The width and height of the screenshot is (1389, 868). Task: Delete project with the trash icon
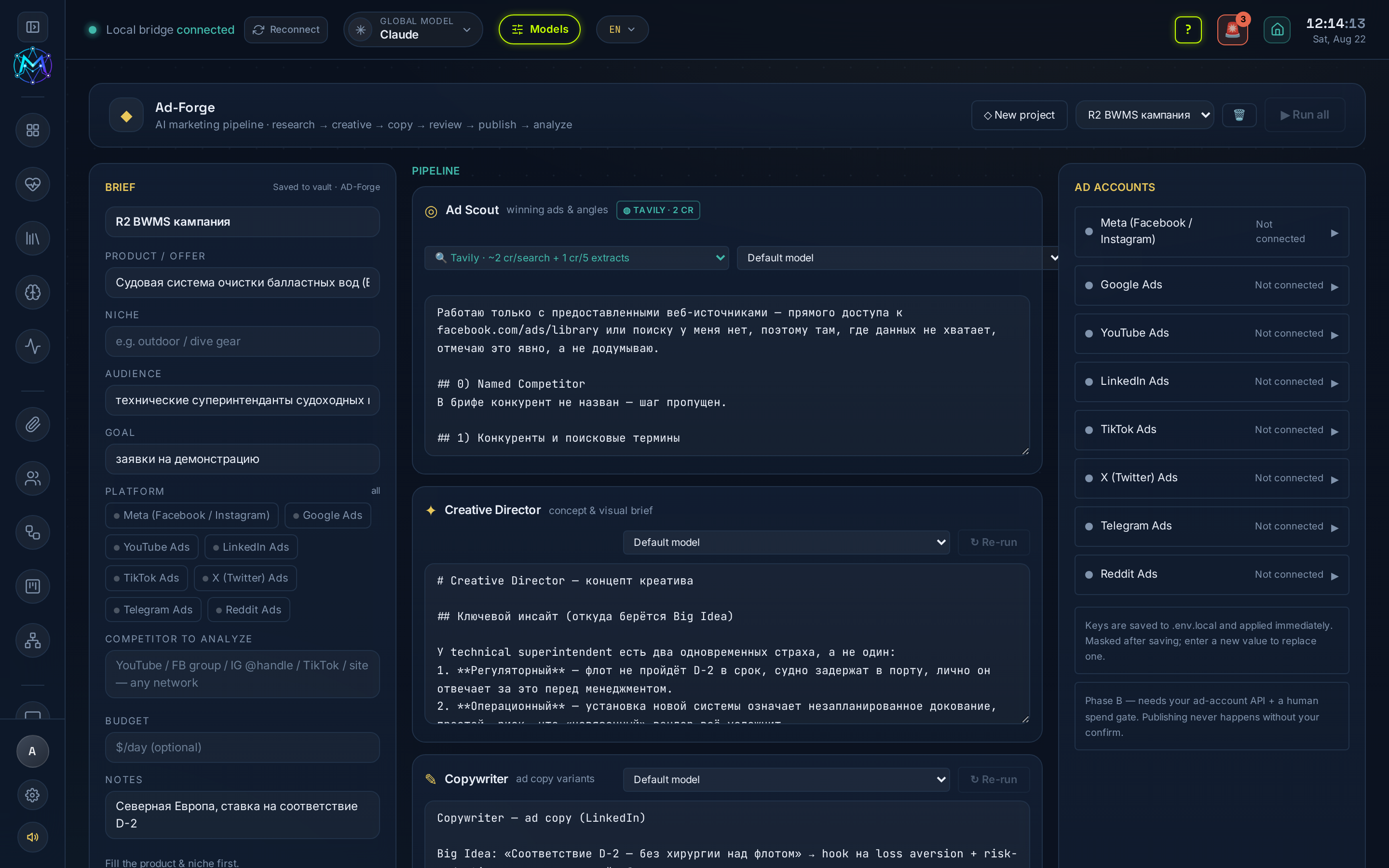click(x=1239, y=115)
